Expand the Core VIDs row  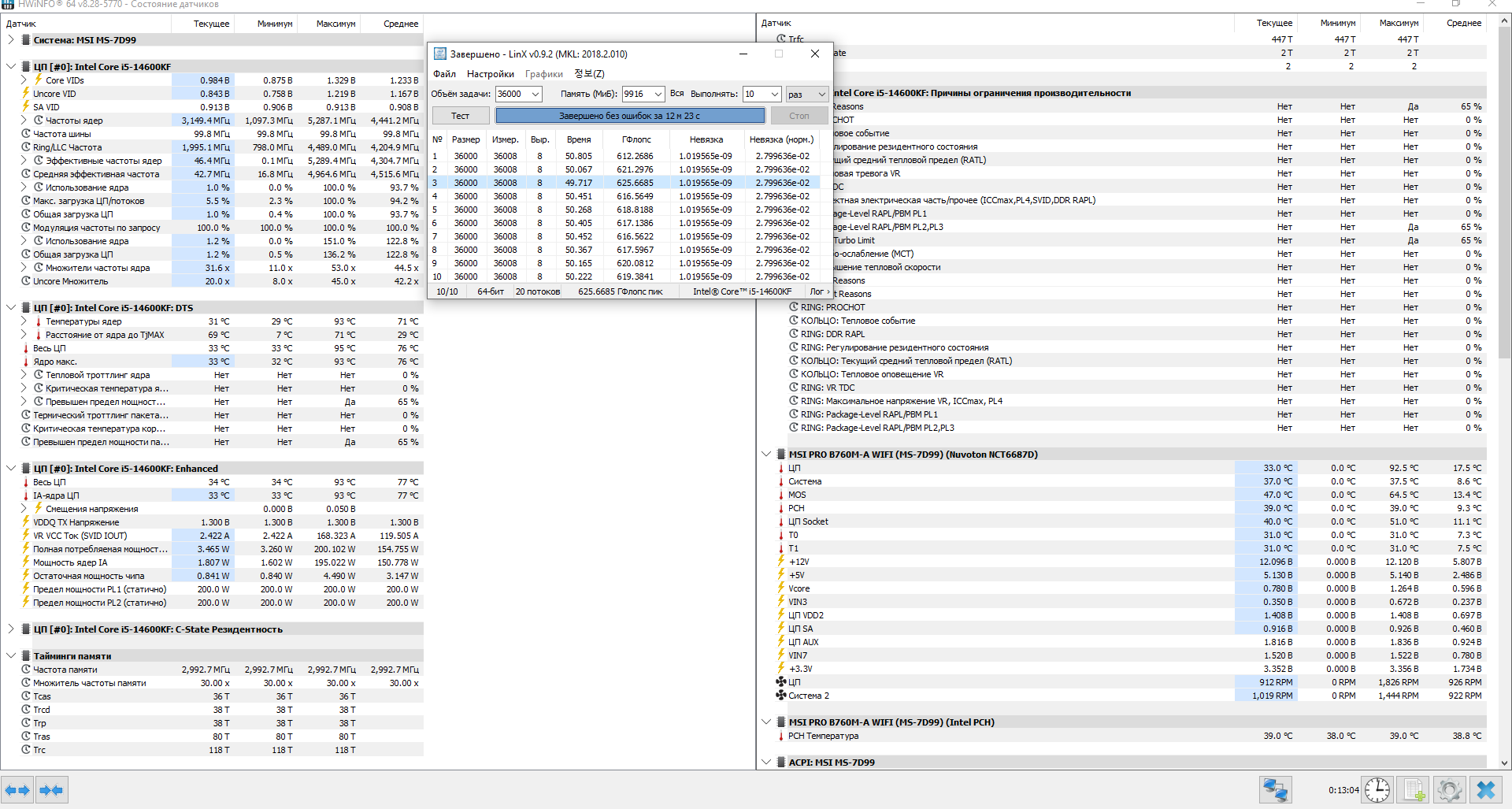[x=24, y=80]
